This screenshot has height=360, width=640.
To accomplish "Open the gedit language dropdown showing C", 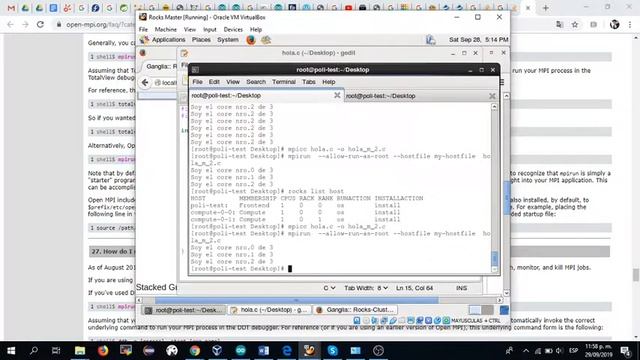I will point(329,288).
